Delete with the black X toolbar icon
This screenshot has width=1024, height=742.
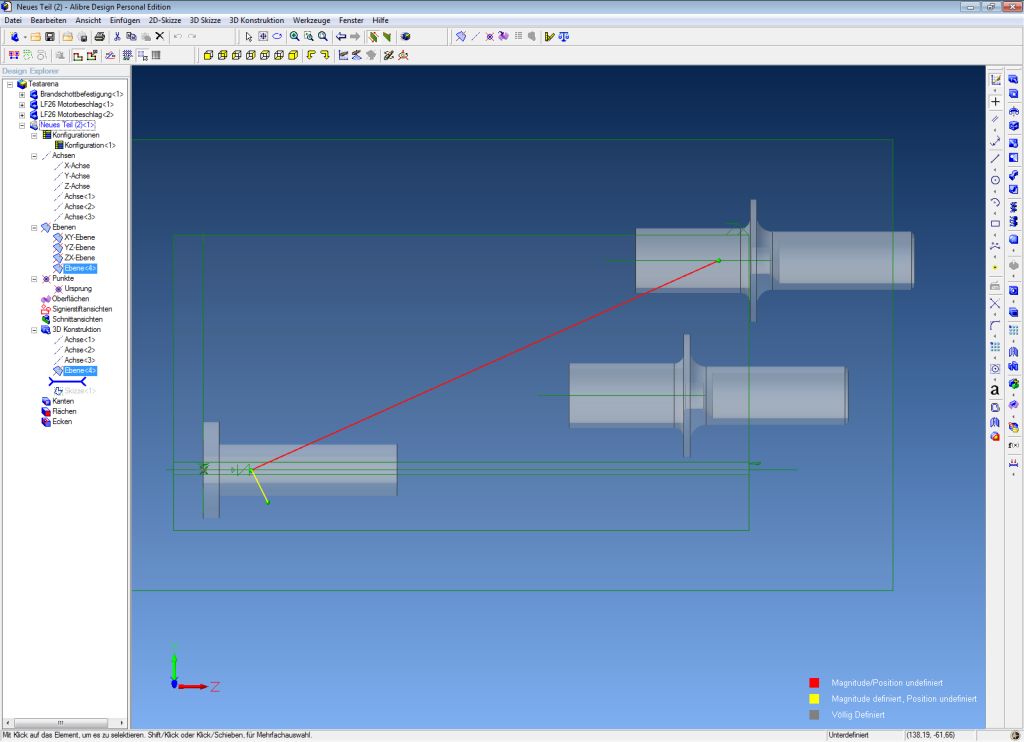click(x=159, y=37)
